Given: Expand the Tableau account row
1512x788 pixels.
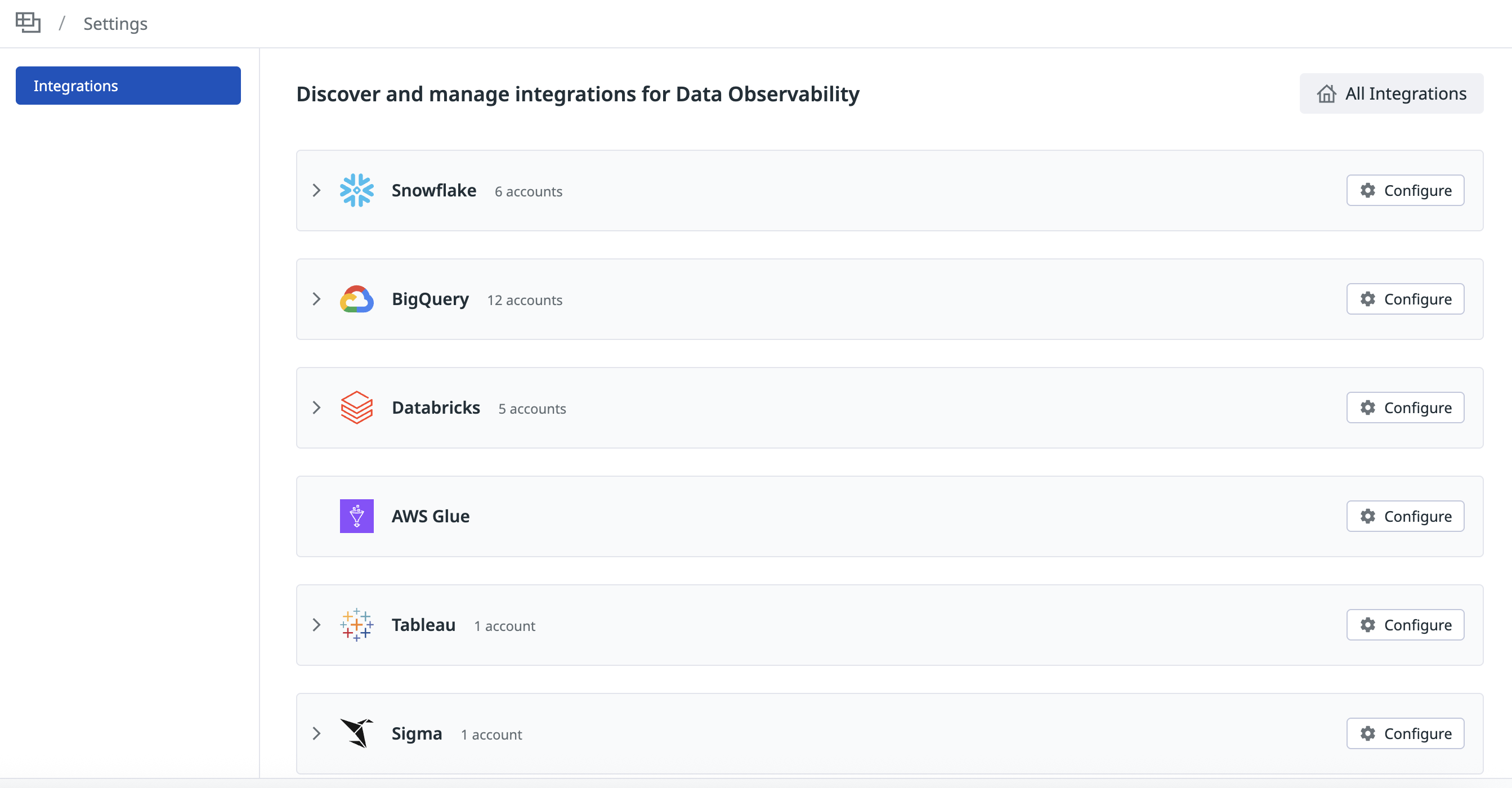Looking at the screenshot, I should pyautogui.click(x=316, y=625).
